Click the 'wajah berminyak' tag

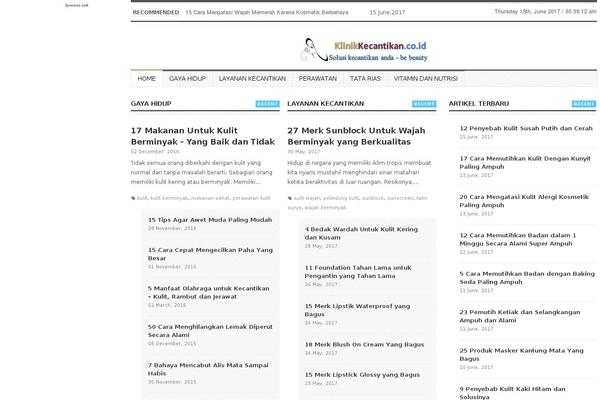[x=325, y=208]
